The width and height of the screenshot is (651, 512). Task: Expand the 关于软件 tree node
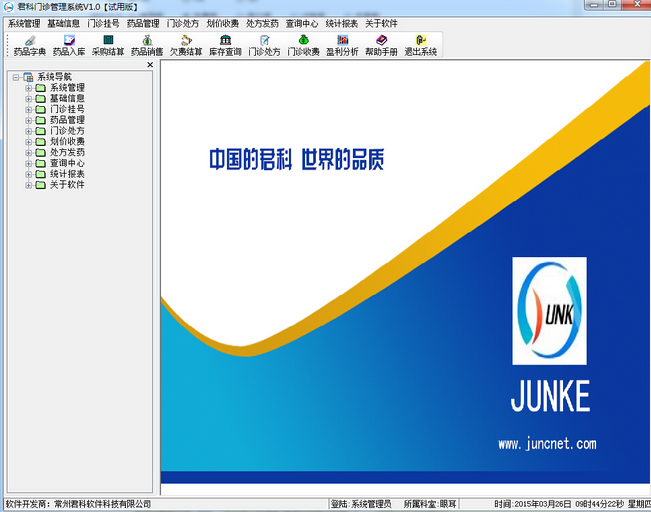point(29,185)
